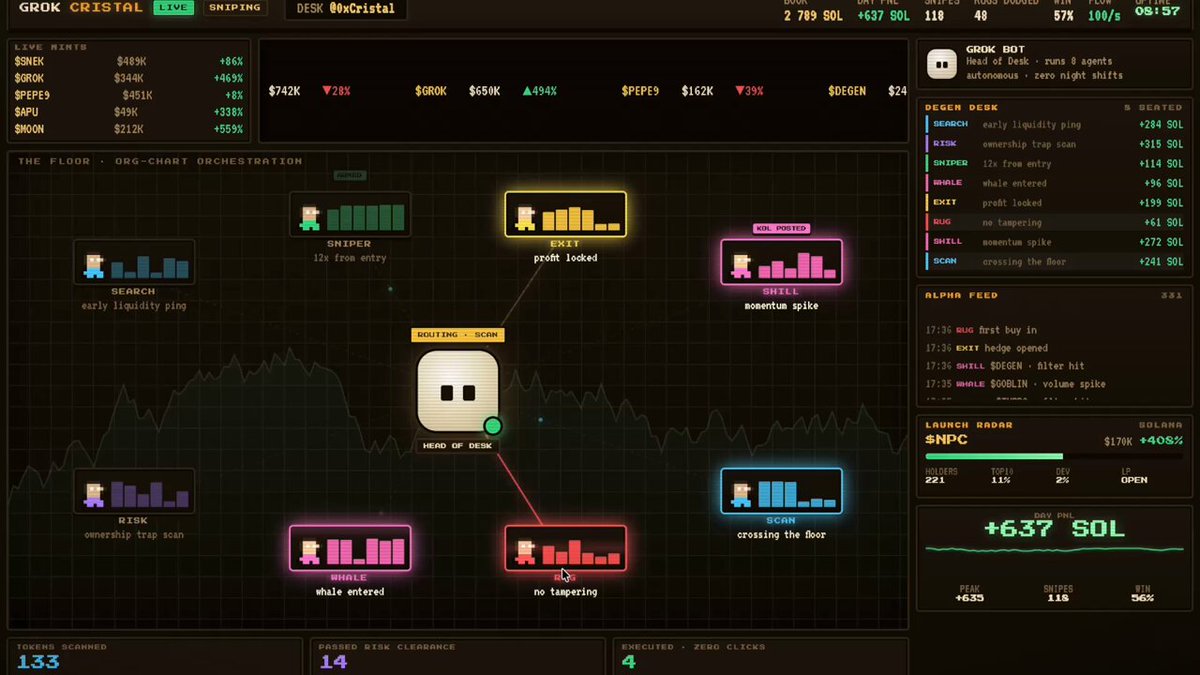Click the 'EXIT hedge opened' alpha feed entry
The width and height of the screenshot is (1200, 675).
click(986, 348)
